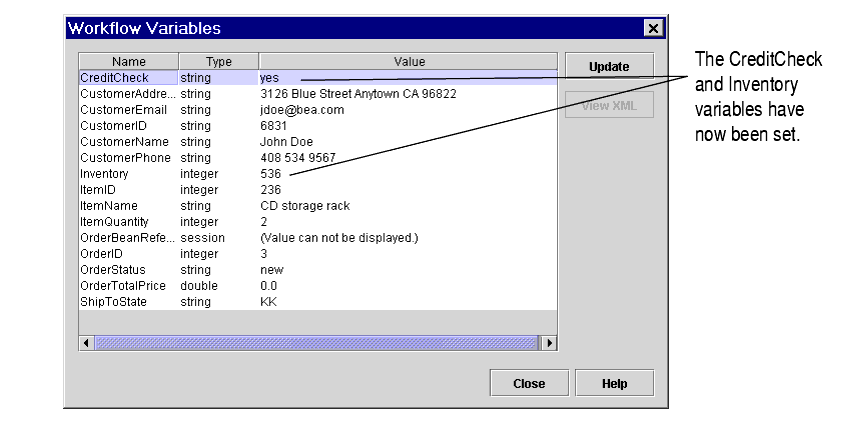The height and width of the screenshot is (427, 848).
Task: Select the CustomerPhone variable
Action: tap(125, 158)
